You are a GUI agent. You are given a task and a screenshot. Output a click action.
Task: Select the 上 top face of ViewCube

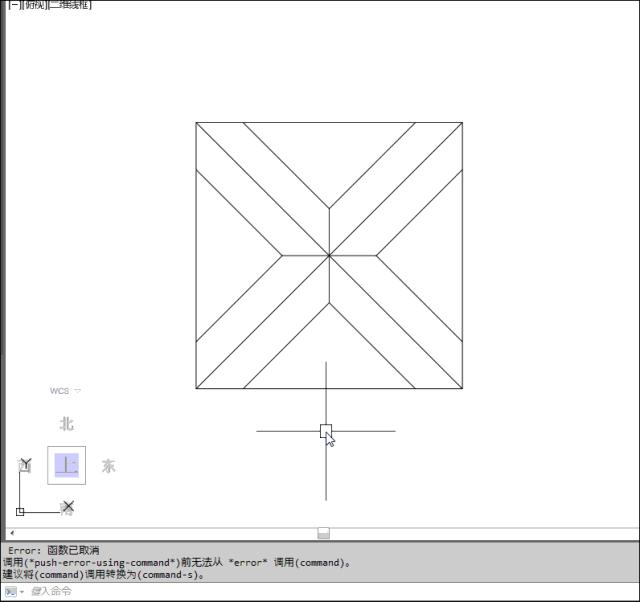click(x=66, y=465)
